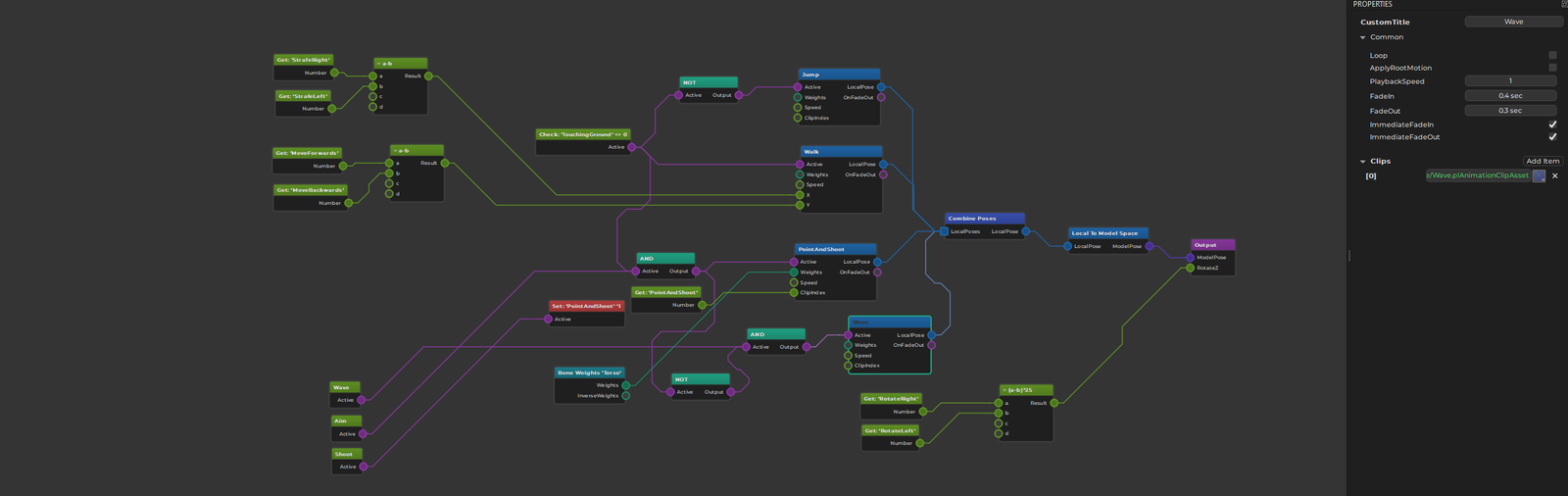Click Aim input node Active pin

click(364, 433)
